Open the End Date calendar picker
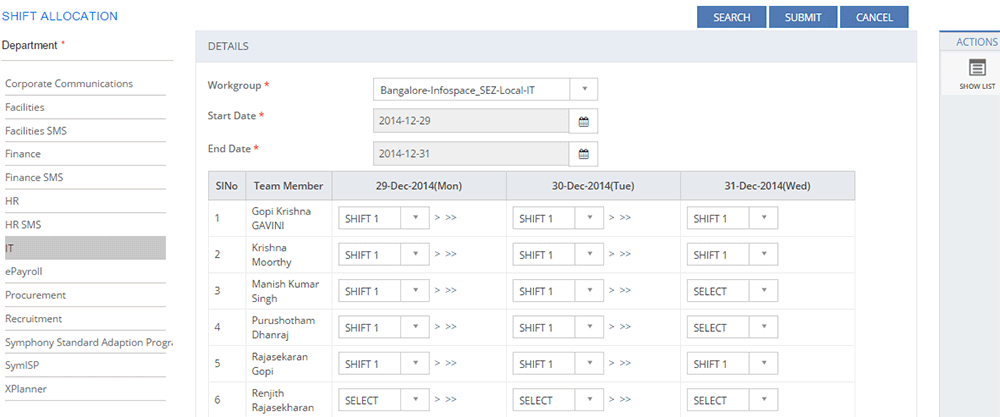The width and height of the screenshot is (1000, 417). click(x=584, y=154)
